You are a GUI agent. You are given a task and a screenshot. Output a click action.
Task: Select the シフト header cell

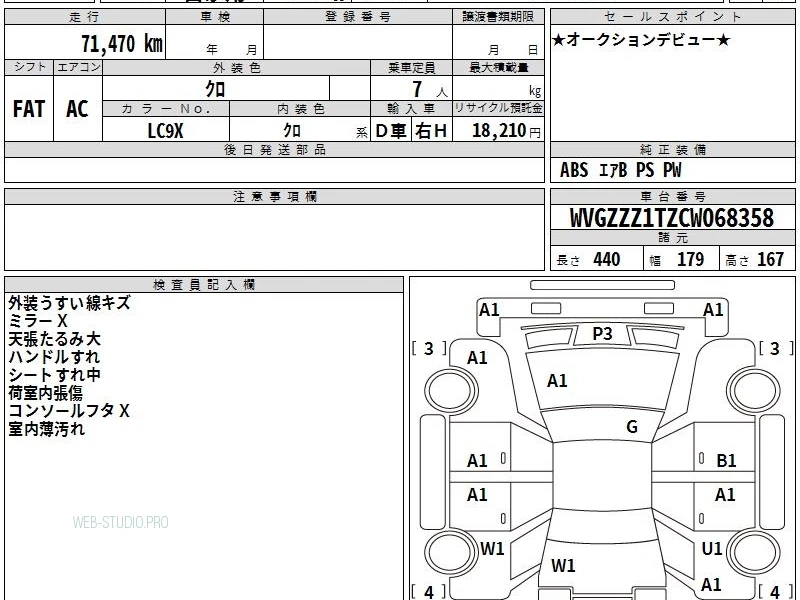pyautogui.click(x=29, y=67)
